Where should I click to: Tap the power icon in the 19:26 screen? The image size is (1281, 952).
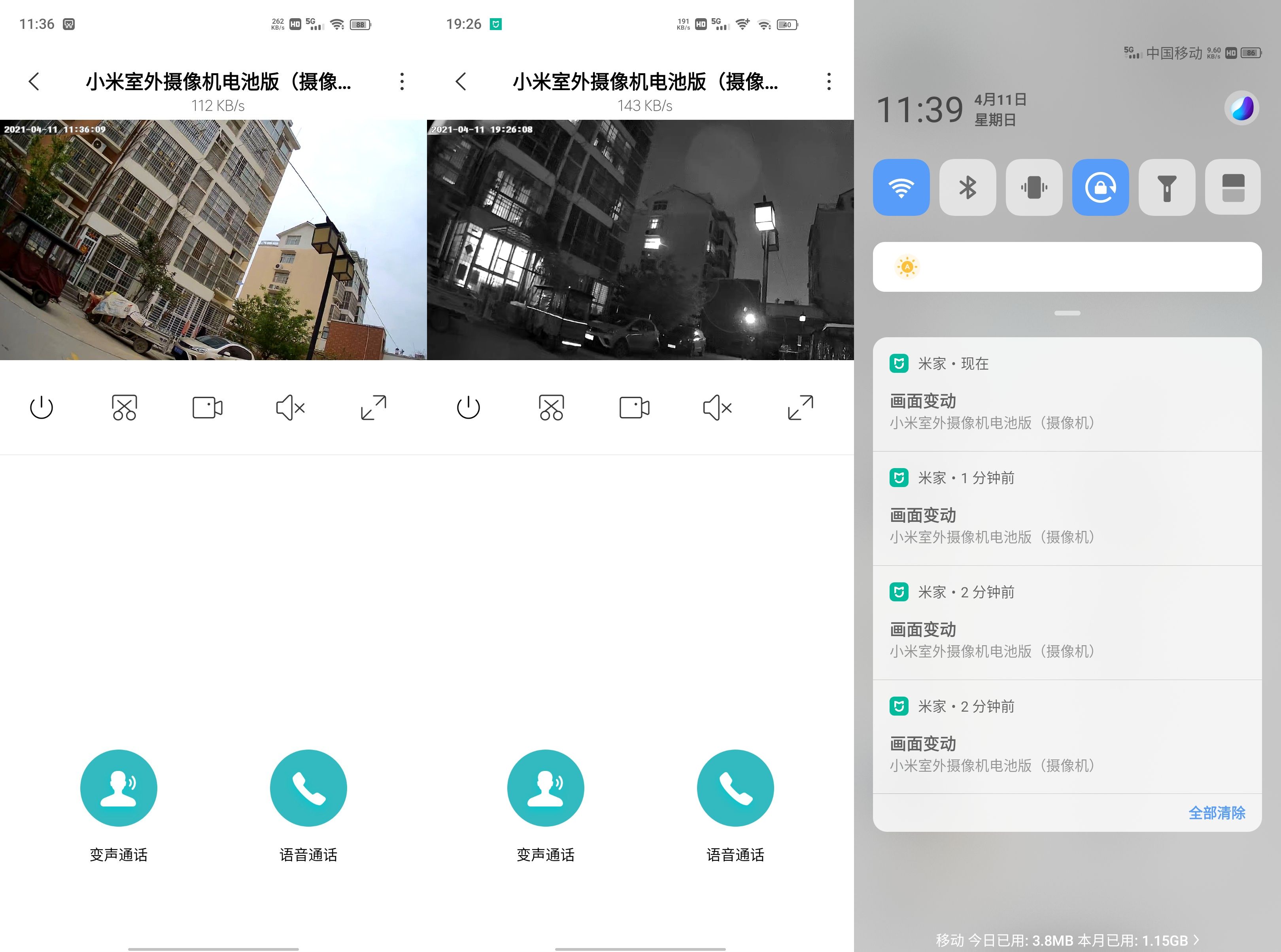pyautogui.click(x=469, y=408)
